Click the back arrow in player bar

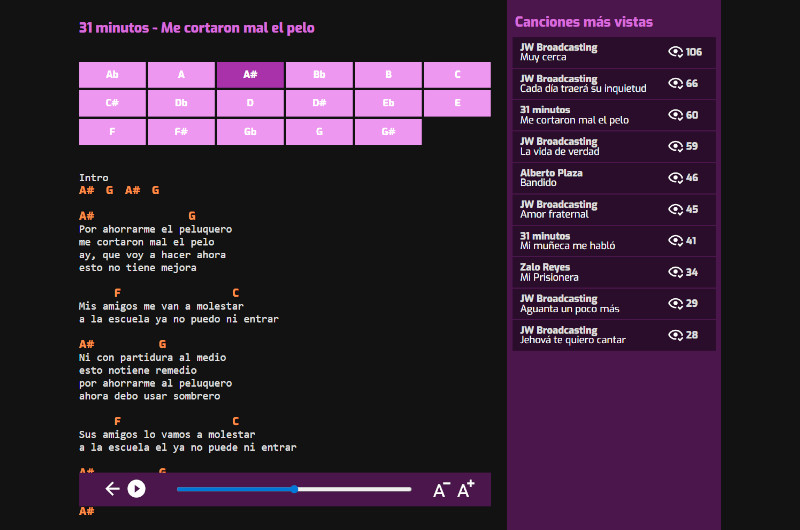[x=112, y=489]
